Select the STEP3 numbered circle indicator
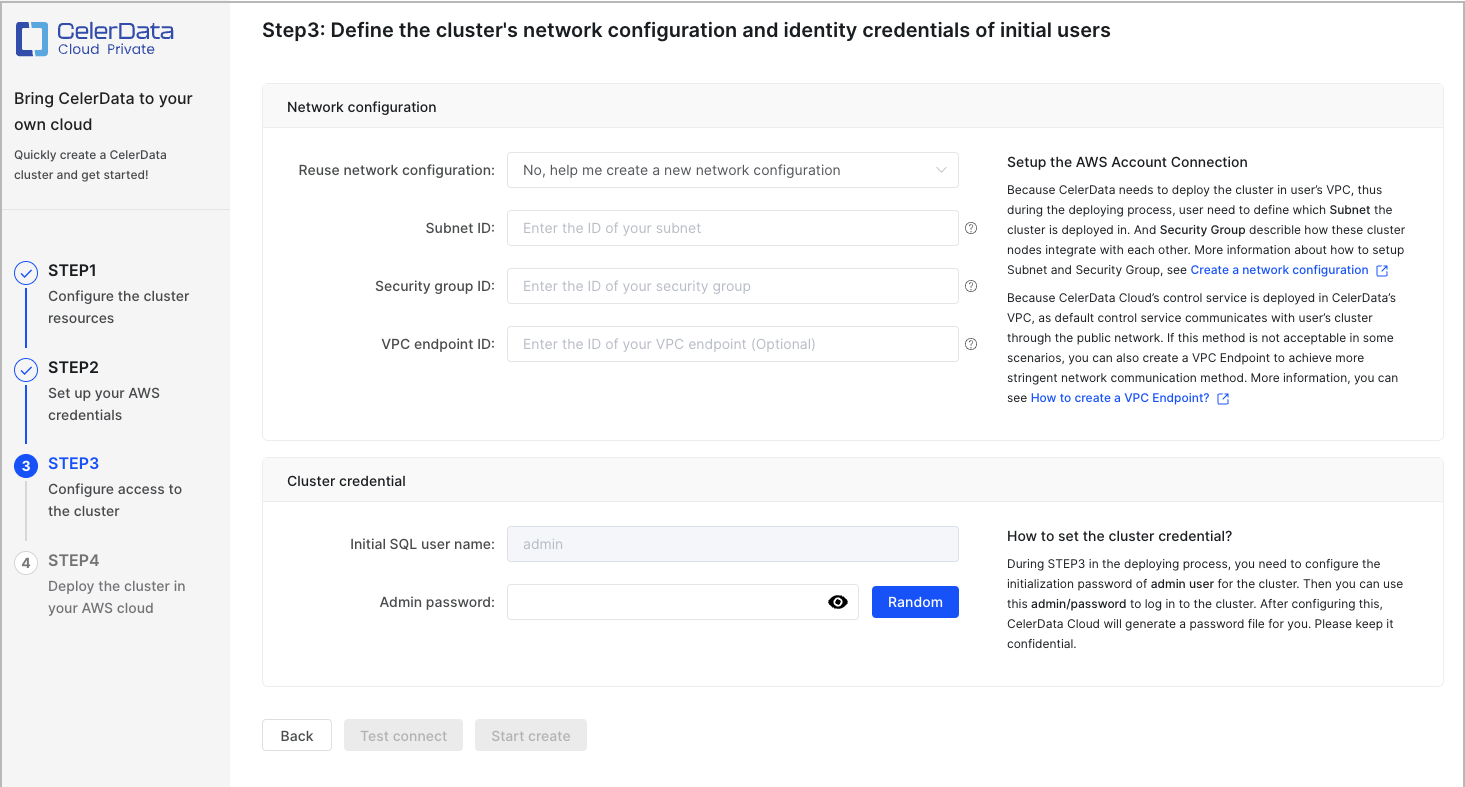Screen dimensions: 1465x787 point(26,463)
